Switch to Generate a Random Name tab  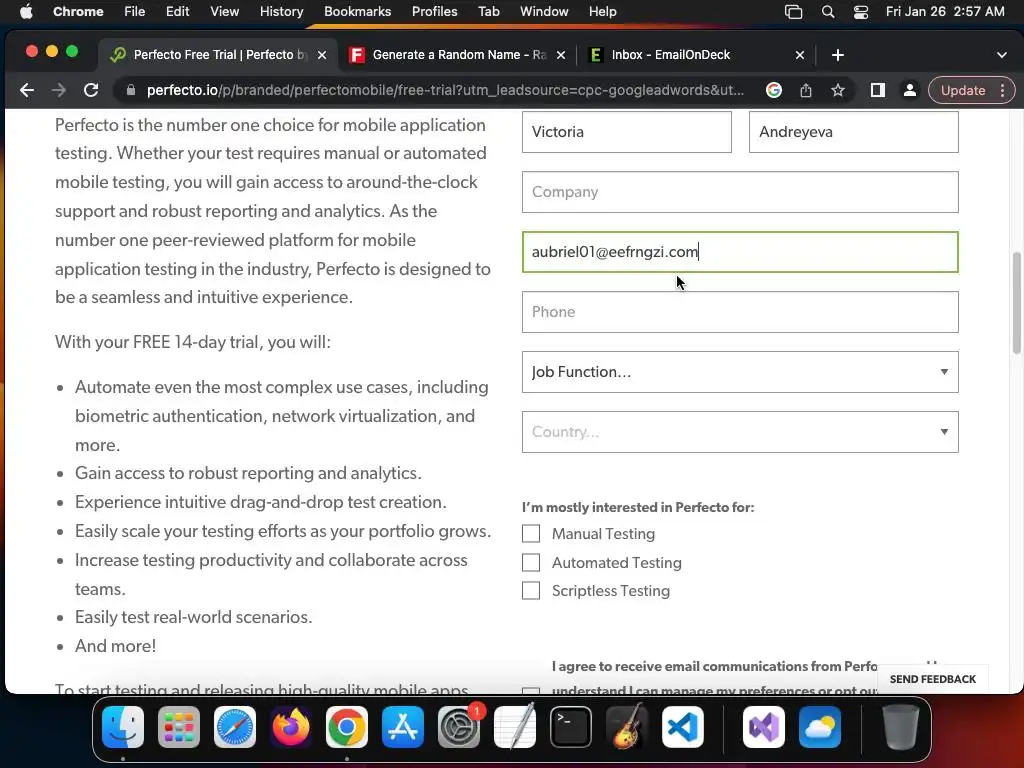457,56
